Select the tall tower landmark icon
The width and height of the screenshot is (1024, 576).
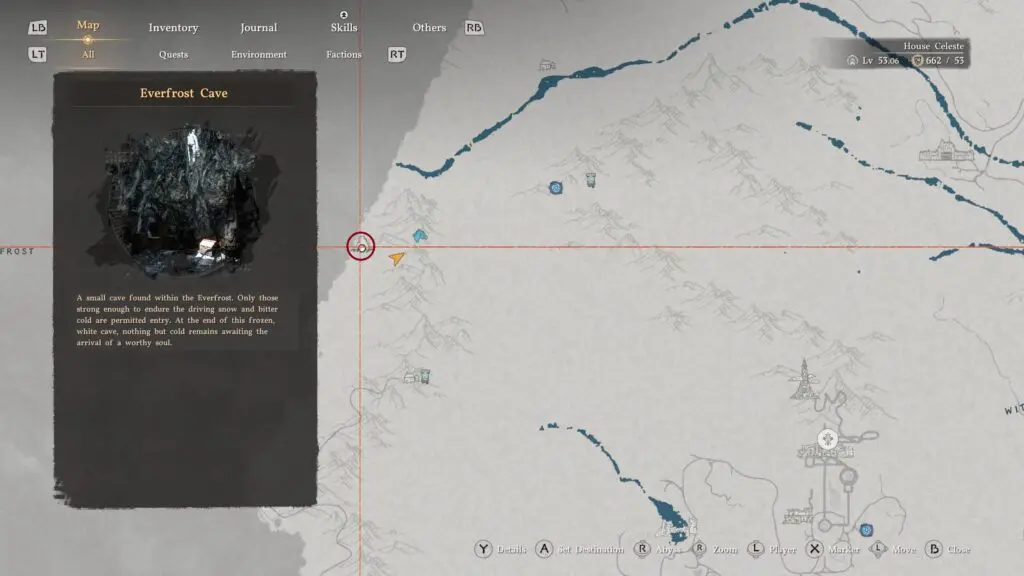coord(800,382)
